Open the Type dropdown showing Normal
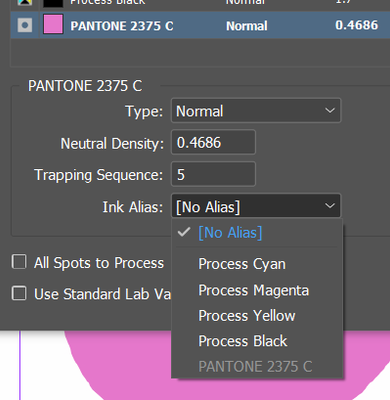Image resolution: width=390 pixels, height=400 pixels. coord(256,111)
